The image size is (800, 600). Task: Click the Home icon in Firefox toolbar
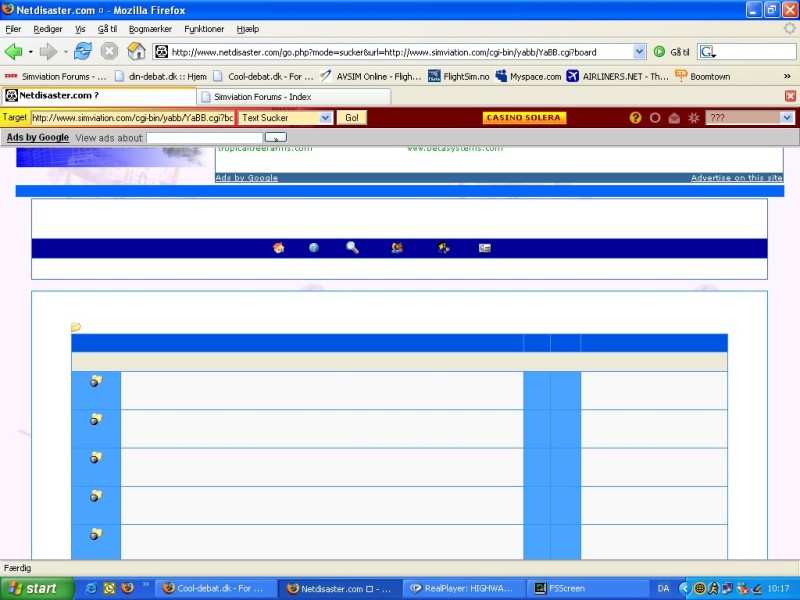click(x=136, y=51)
